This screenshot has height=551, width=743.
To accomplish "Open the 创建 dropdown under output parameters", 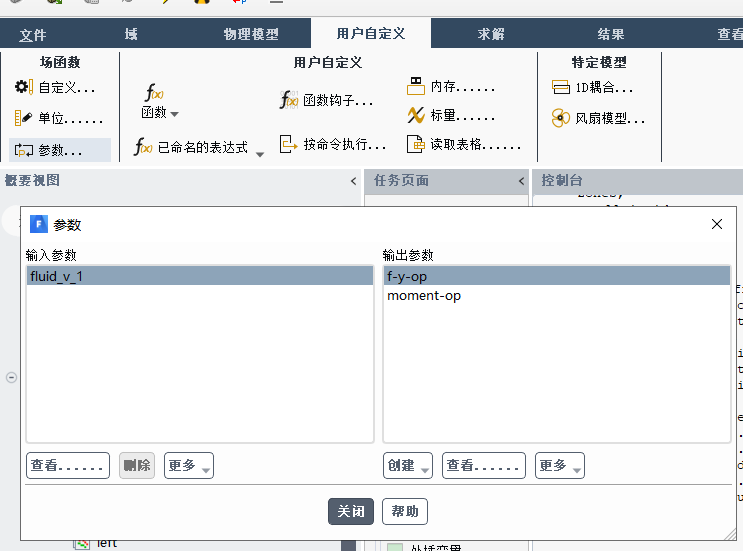I will click(408, 466).
